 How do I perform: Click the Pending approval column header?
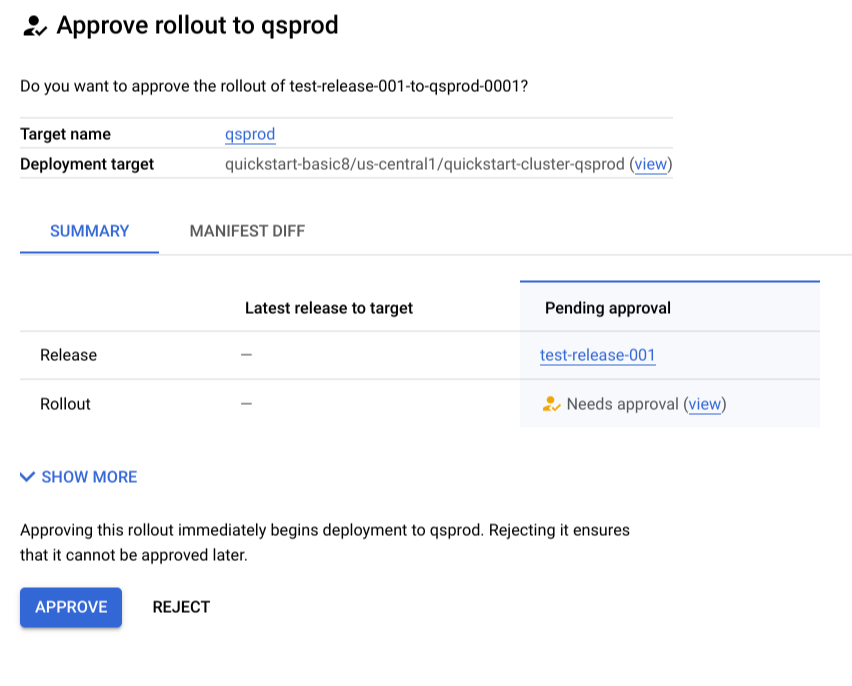tap(607, 308)
